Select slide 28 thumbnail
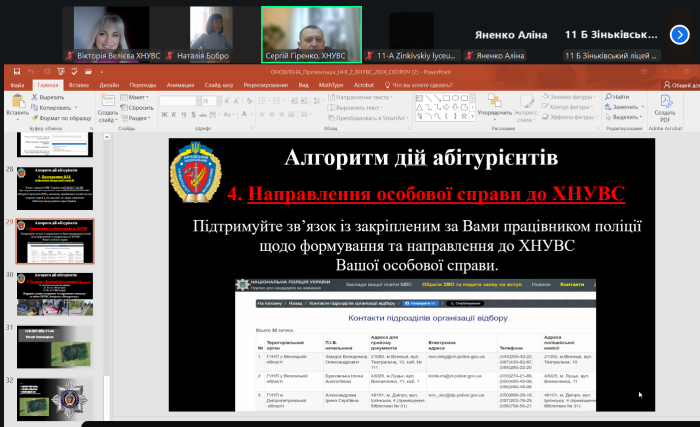700x427 pixels. pyautogui.click(x=55, y=188)
